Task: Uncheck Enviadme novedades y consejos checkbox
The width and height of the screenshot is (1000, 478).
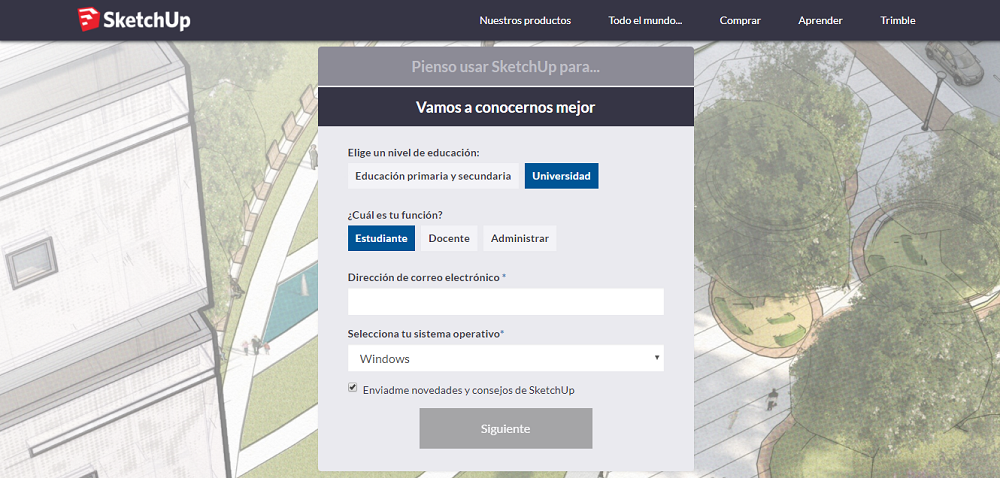Action: tap(353, 387)
